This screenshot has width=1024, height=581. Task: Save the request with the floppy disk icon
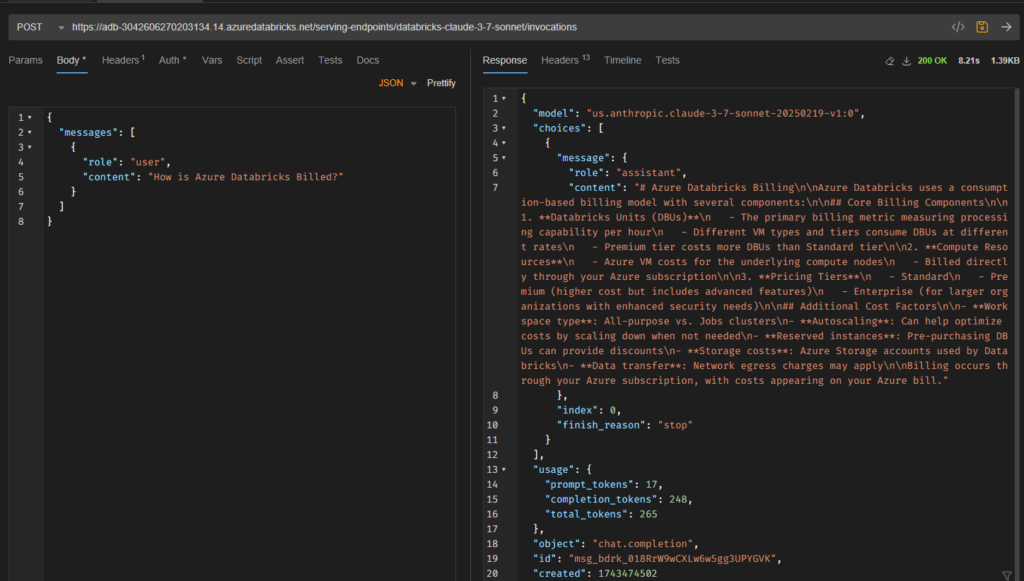coord(982,27)
